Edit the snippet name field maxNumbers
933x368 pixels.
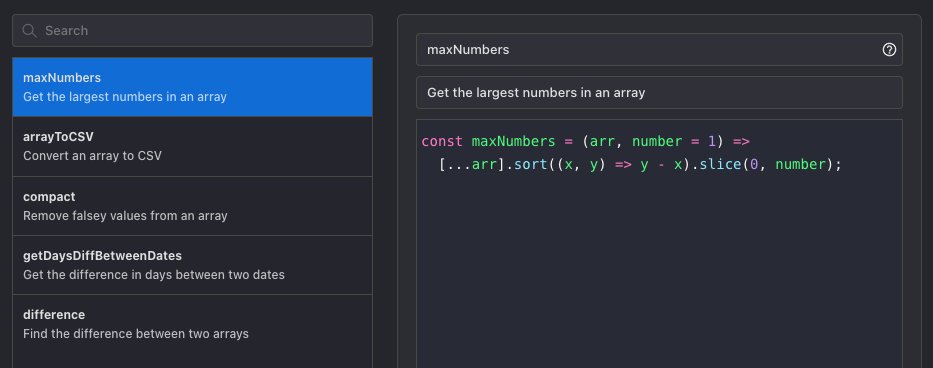pos(659,49)
